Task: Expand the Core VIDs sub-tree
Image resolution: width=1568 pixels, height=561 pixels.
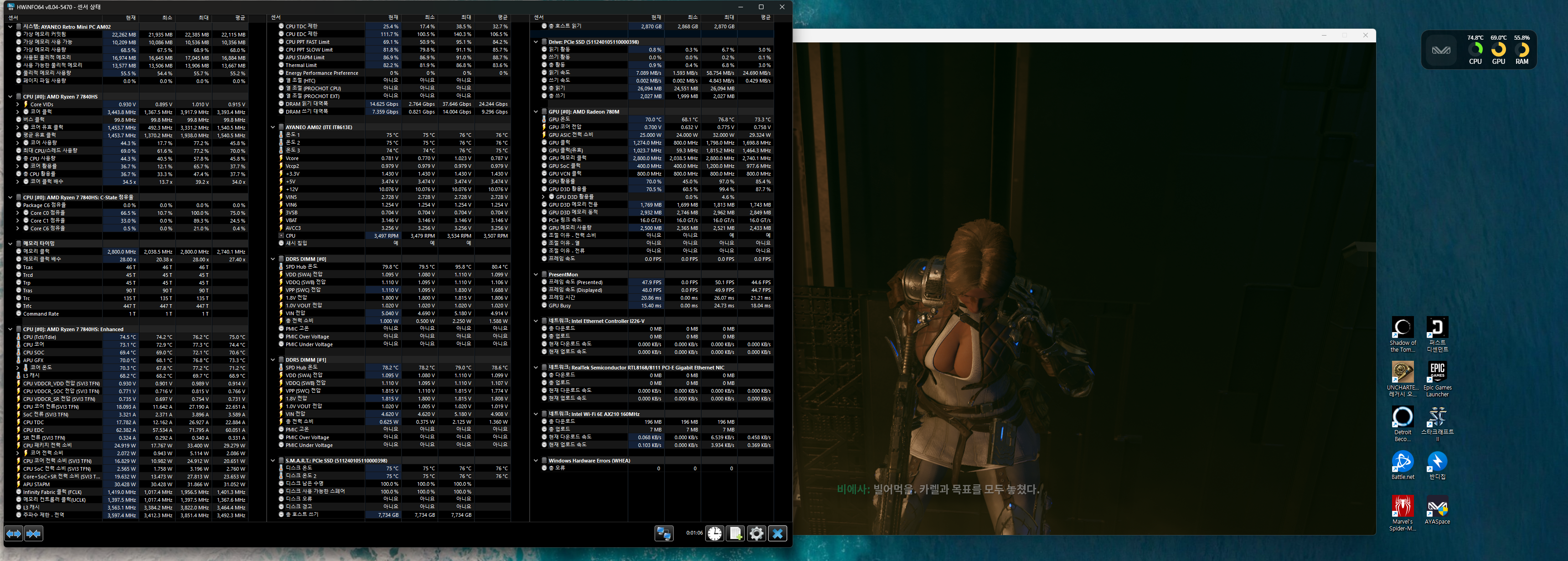Action: [x=18, y=104]
